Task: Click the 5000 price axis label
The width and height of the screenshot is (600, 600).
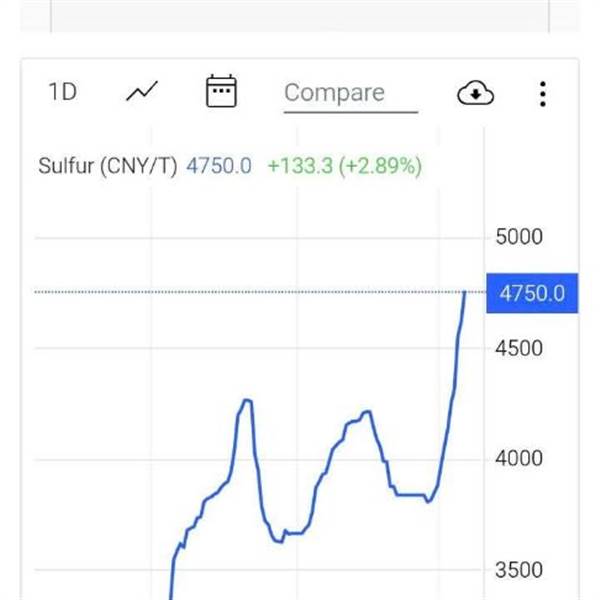Action: tap(519, 237)
